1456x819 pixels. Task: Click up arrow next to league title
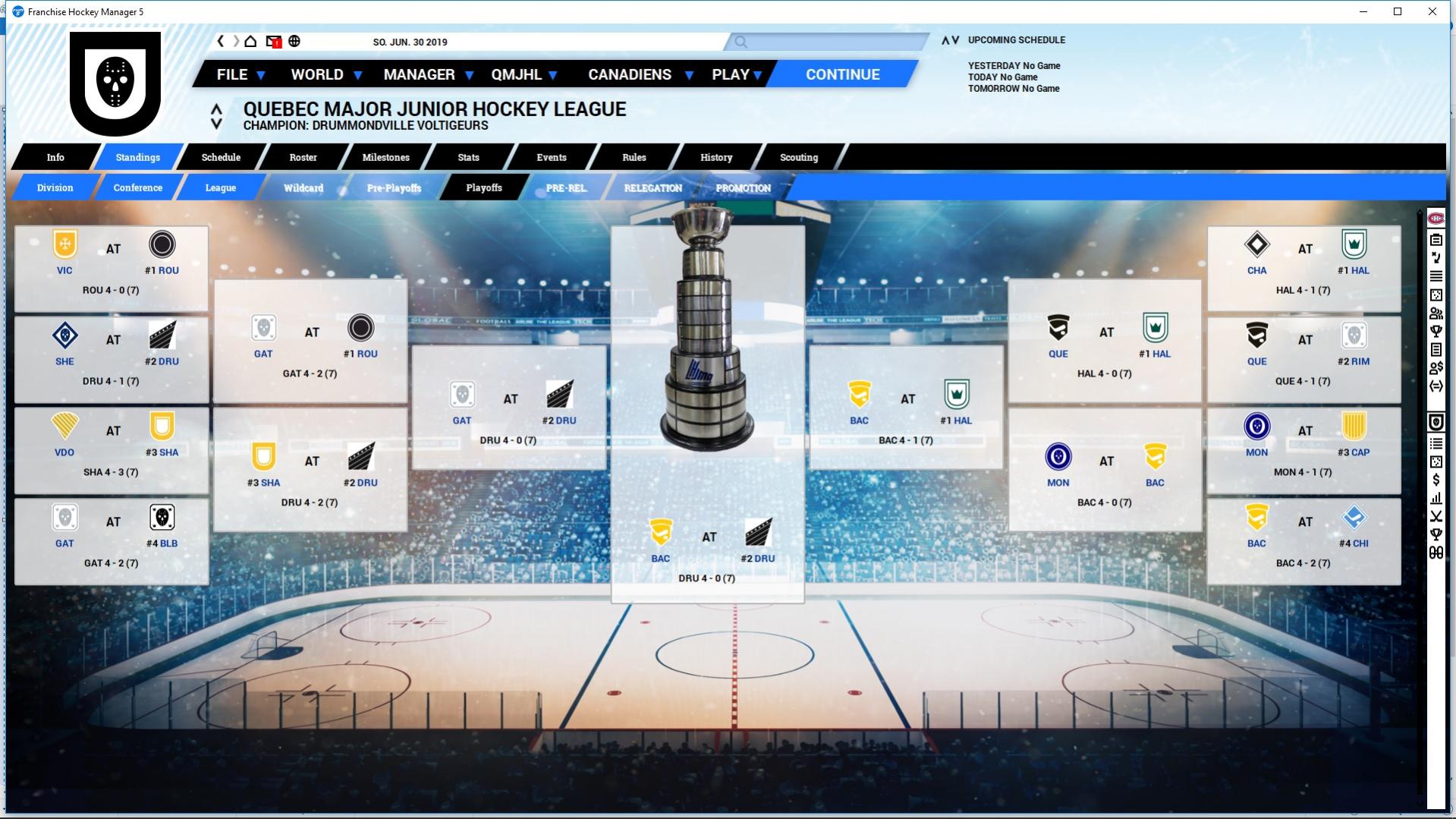click(x=216, y=110)
